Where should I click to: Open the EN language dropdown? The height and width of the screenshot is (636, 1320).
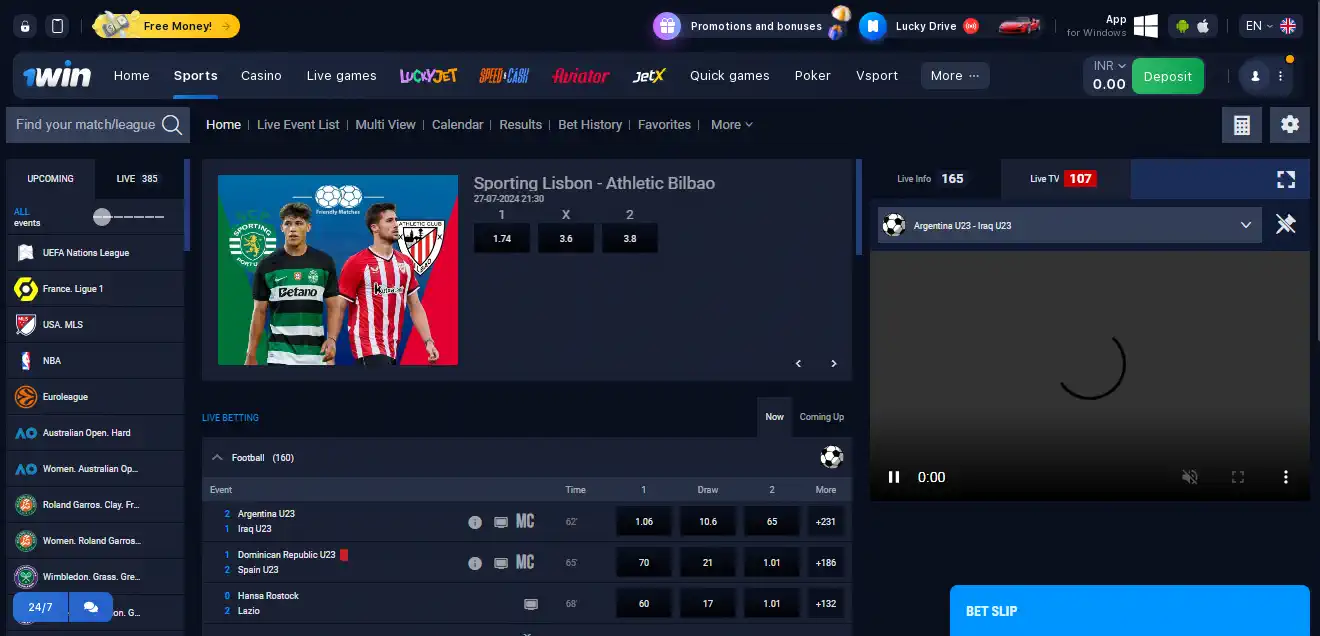(1262, 25)
